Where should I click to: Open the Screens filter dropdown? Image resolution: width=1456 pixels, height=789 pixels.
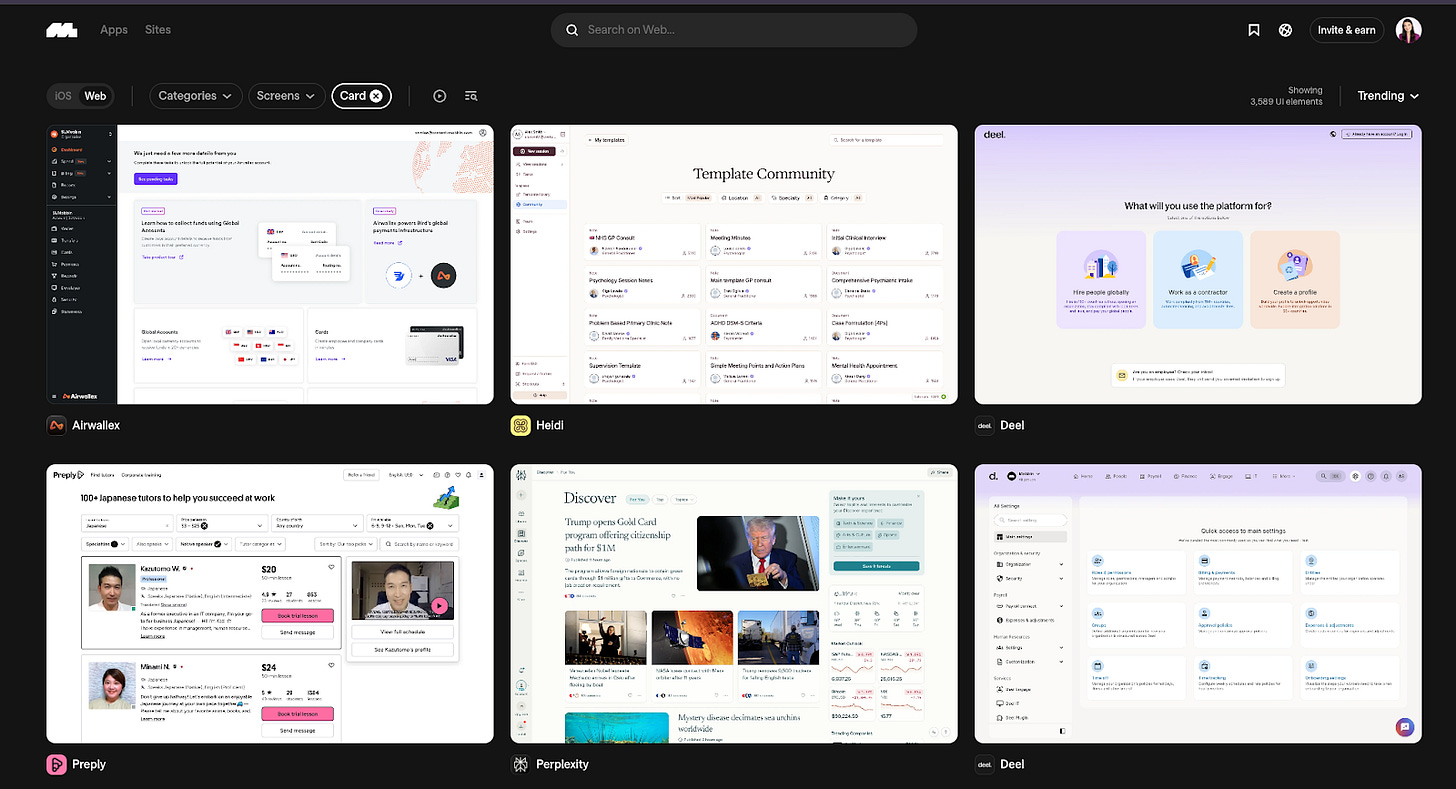[286, 96]
